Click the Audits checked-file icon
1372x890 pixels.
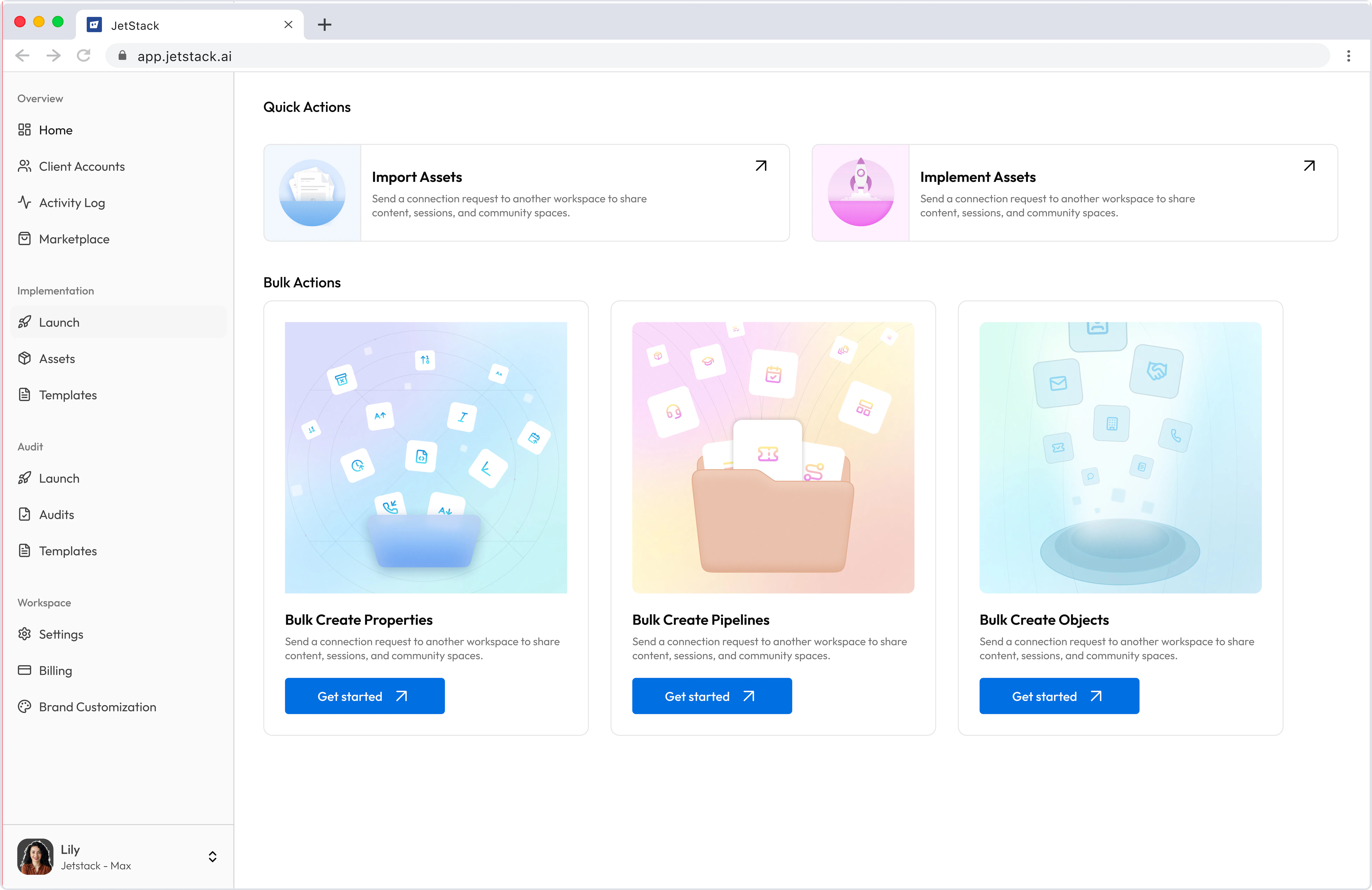click(x=24, y=514)
